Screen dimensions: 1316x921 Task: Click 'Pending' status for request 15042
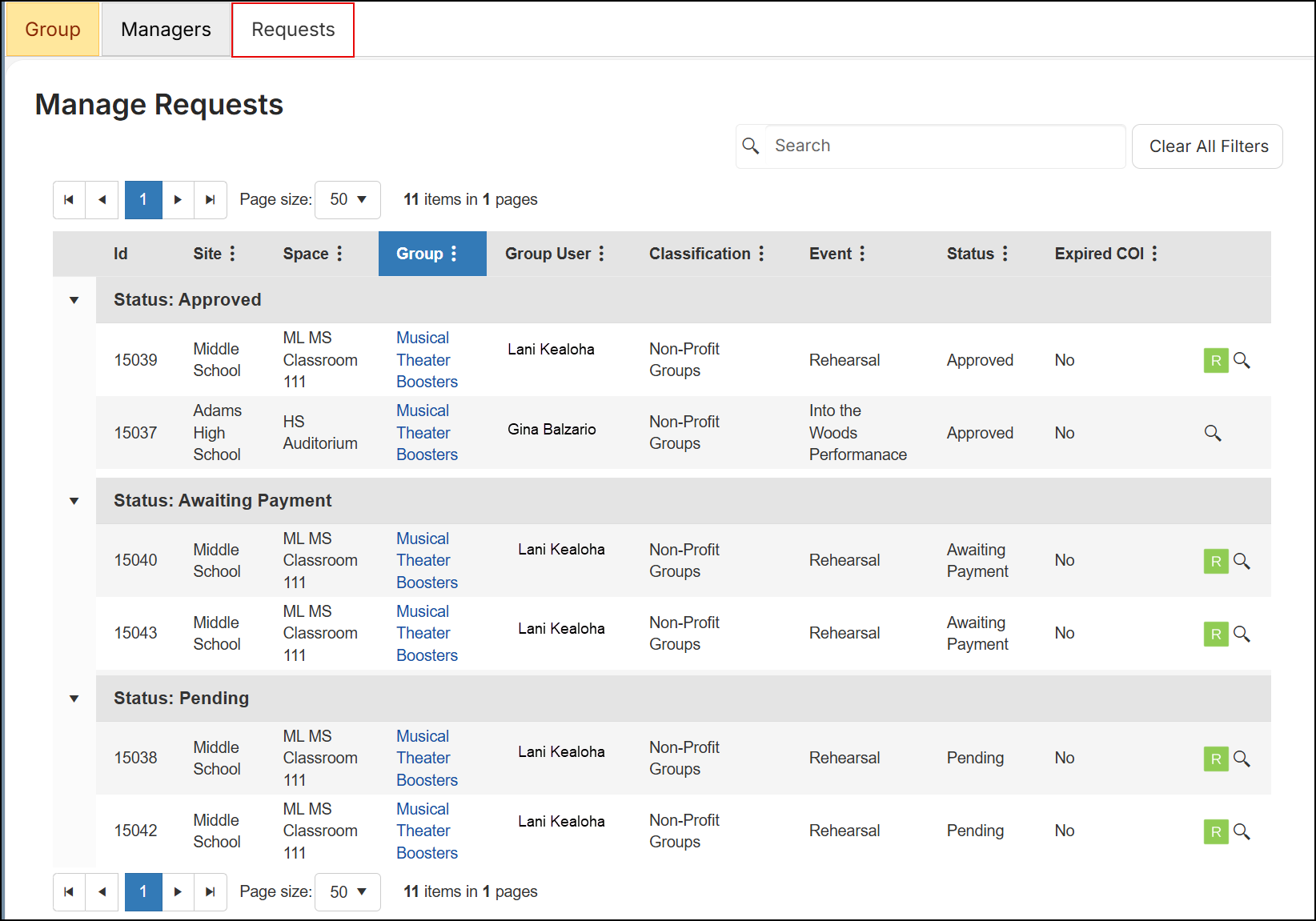(975, 831)
